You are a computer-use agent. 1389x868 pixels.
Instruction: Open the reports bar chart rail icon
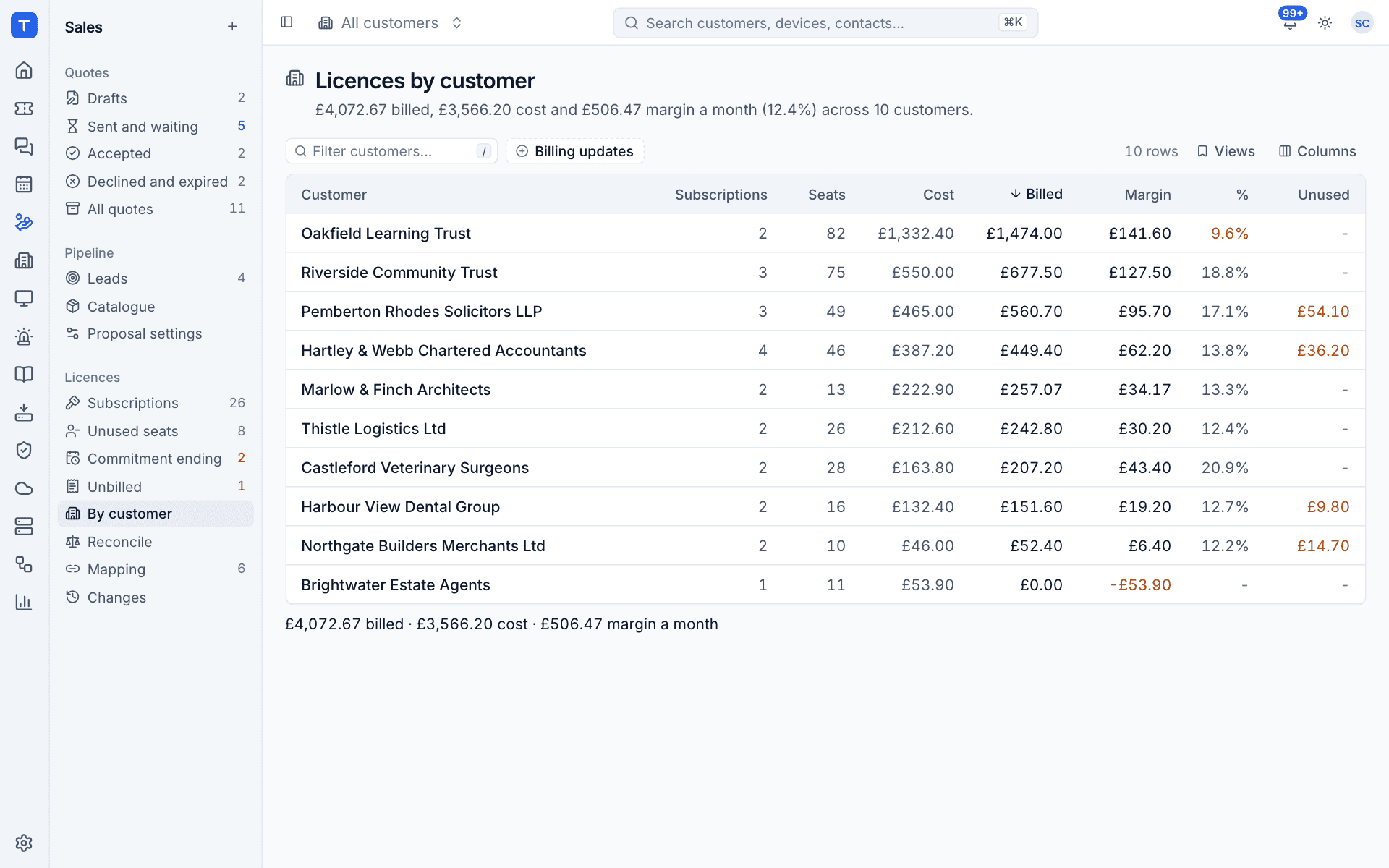[x=24, y=602]
